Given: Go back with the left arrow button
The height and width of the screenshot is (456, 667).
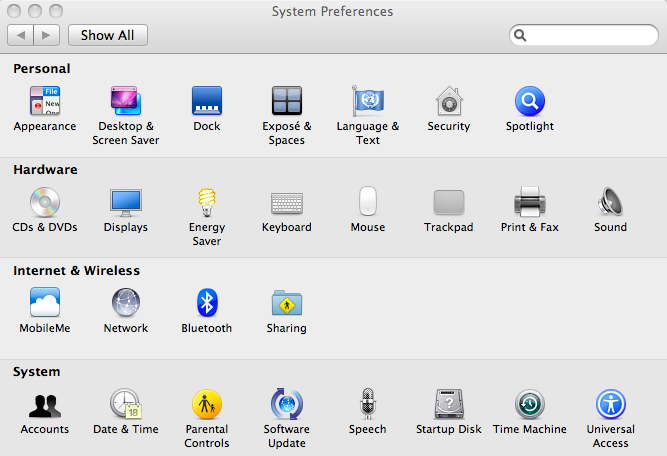Looking at the screenshot, I should (20, 35).
